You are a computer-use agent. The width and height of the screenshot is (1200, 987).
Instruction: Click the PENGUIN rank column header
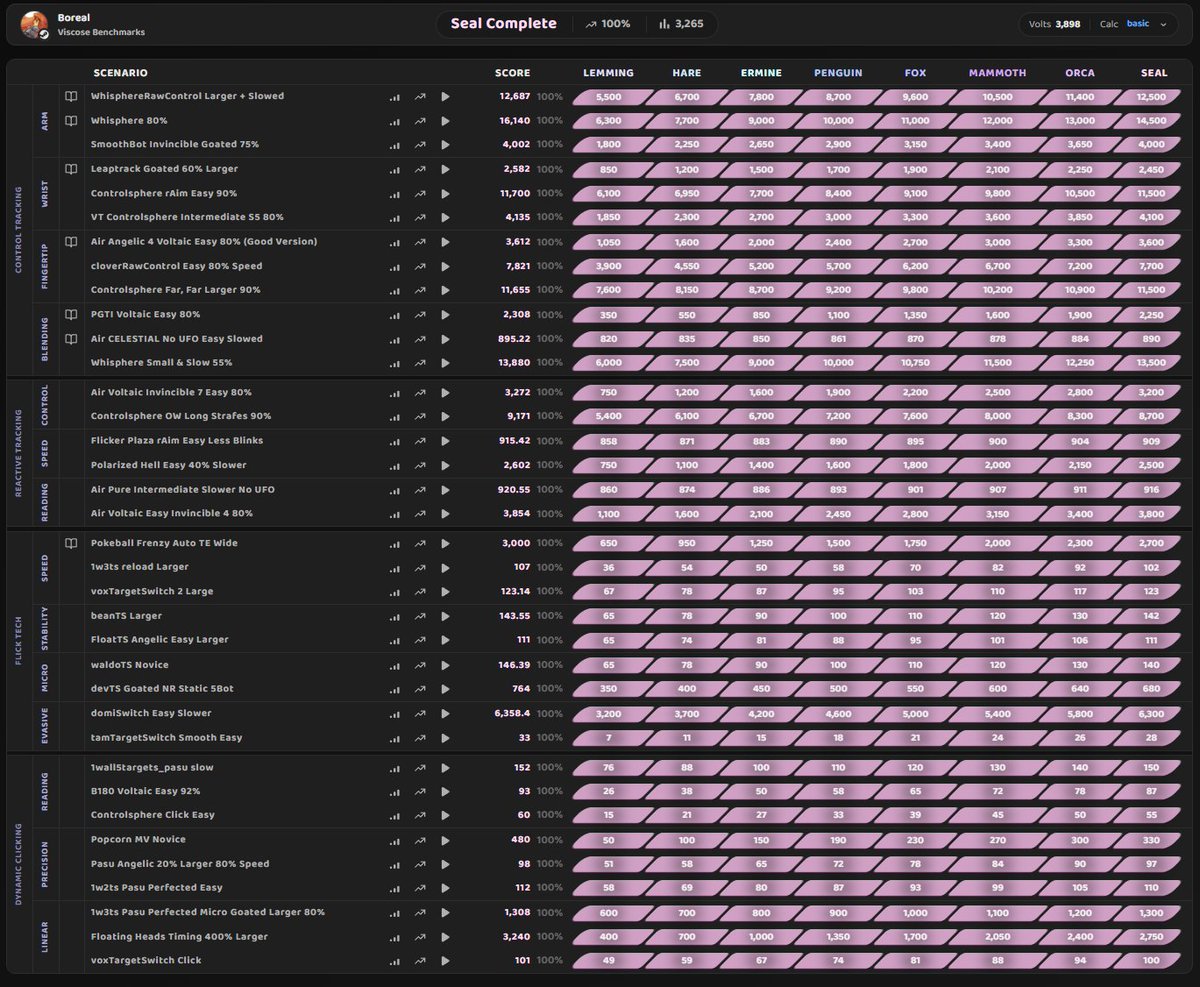click(838, 73)
